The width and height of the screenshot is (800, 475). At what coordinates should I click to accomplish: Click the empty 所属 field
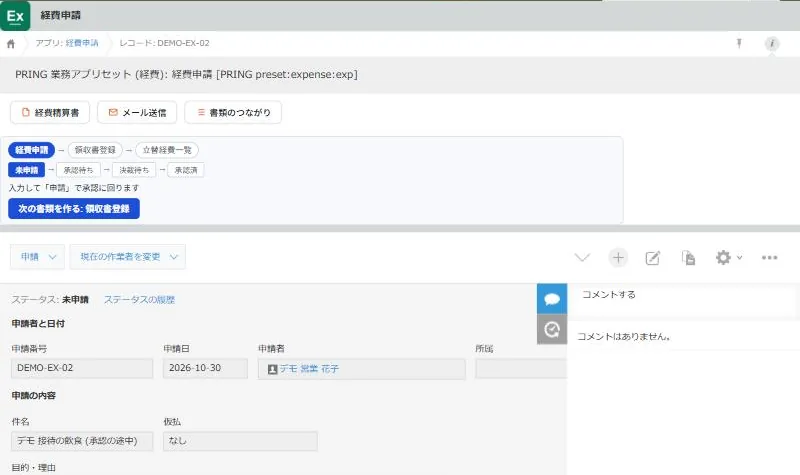[521, 368]
